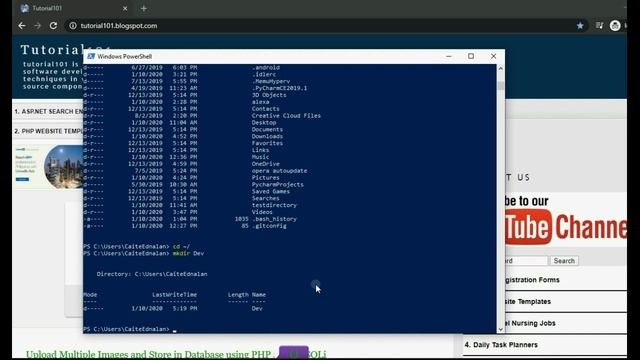
Task: Bookmark this page with star icon
Action: click(x=580, y=26)
